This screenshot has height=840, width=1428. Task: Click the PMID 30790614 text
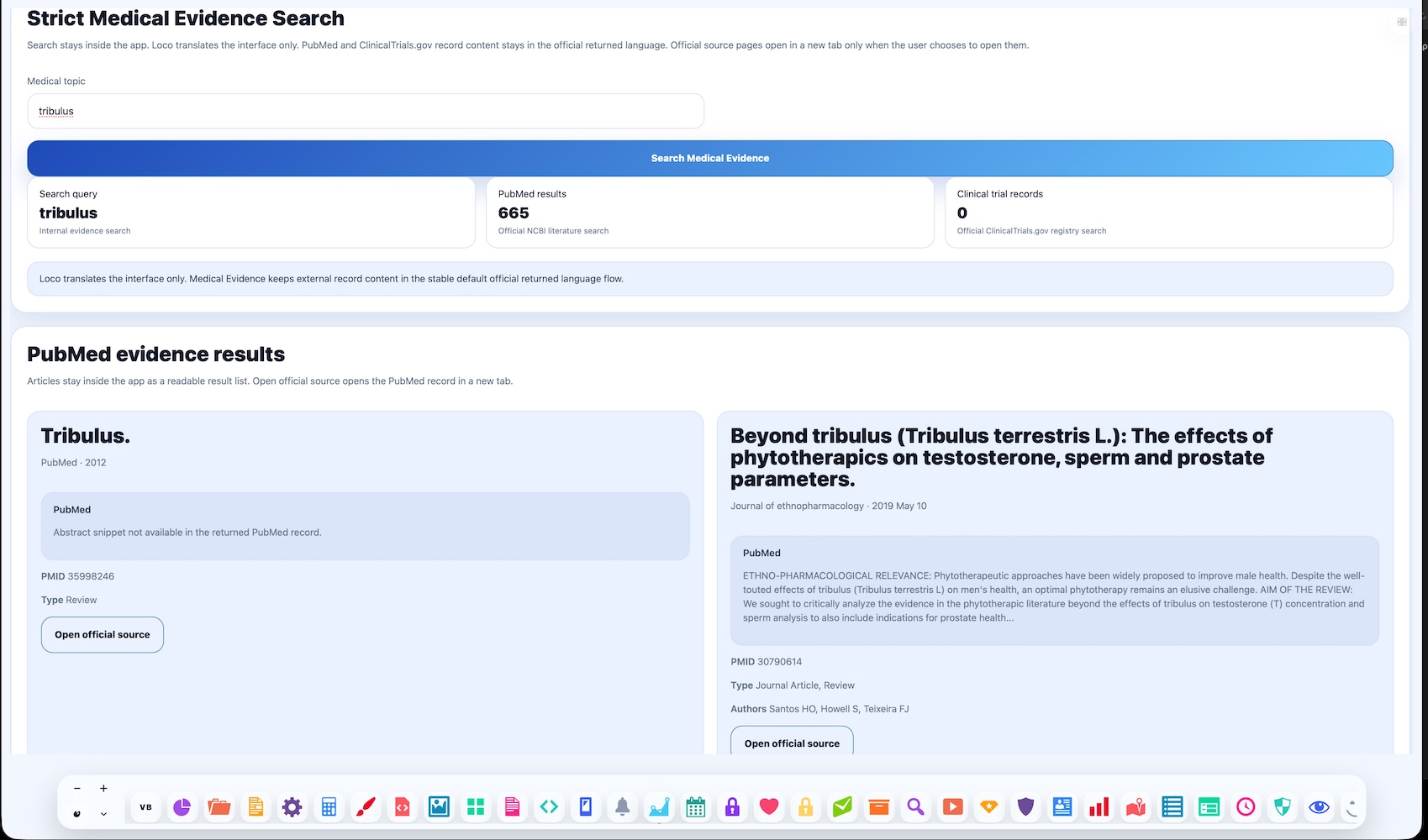point(767,662)
